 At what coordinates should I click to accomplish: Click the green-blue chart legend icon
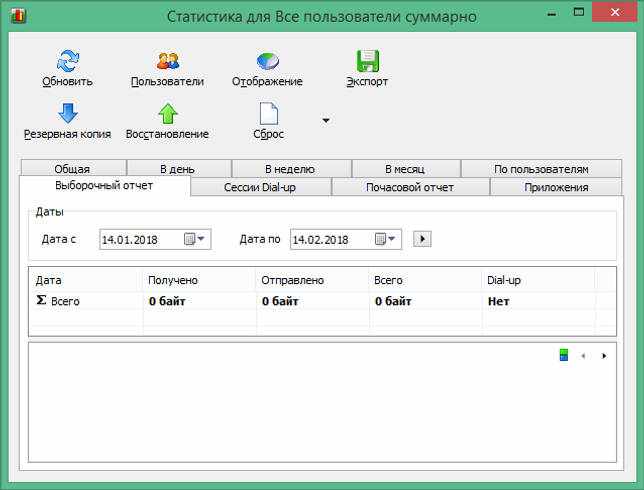tap(564, 355)
